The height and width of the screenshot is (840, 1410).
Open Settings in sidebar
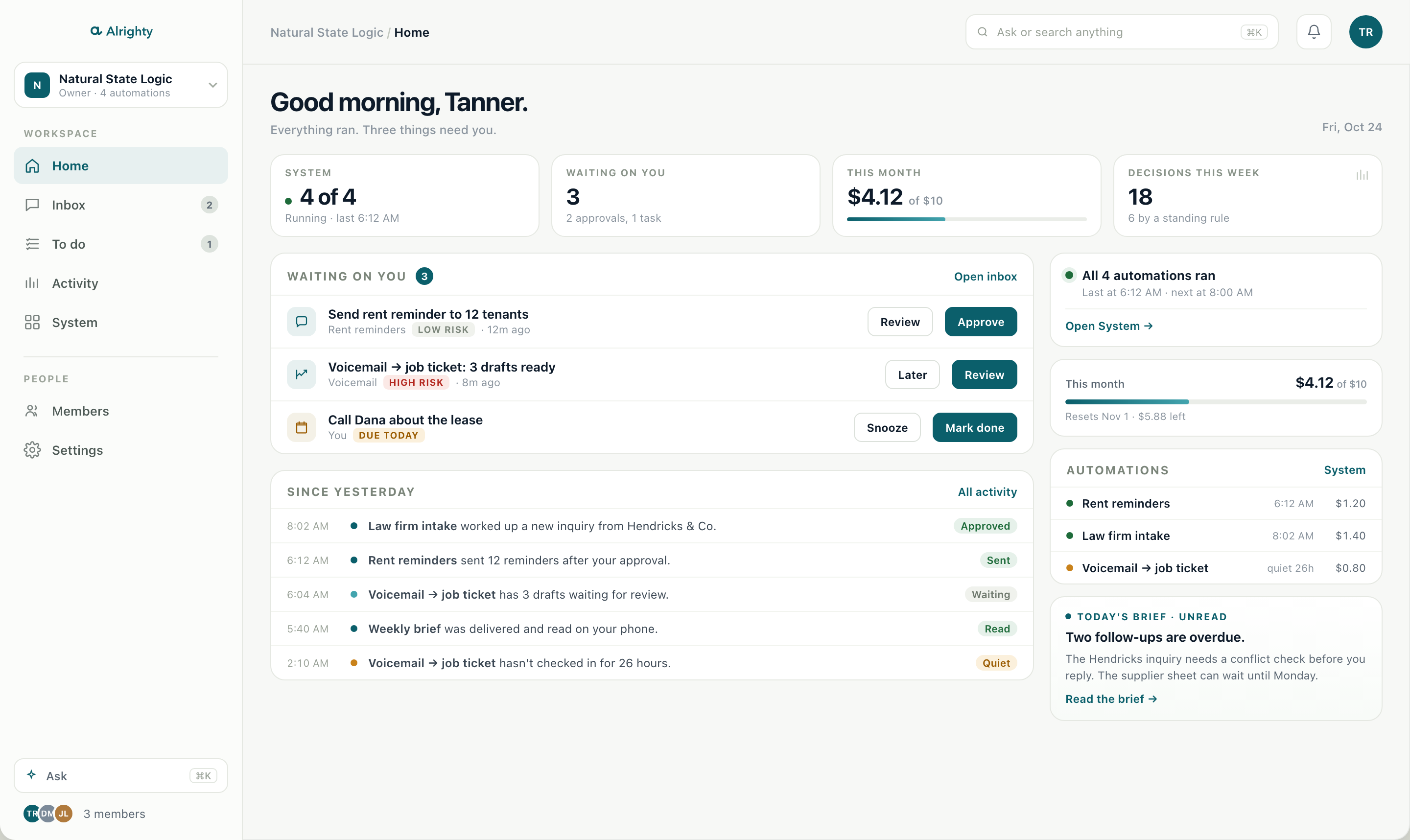tap(120, 449)
